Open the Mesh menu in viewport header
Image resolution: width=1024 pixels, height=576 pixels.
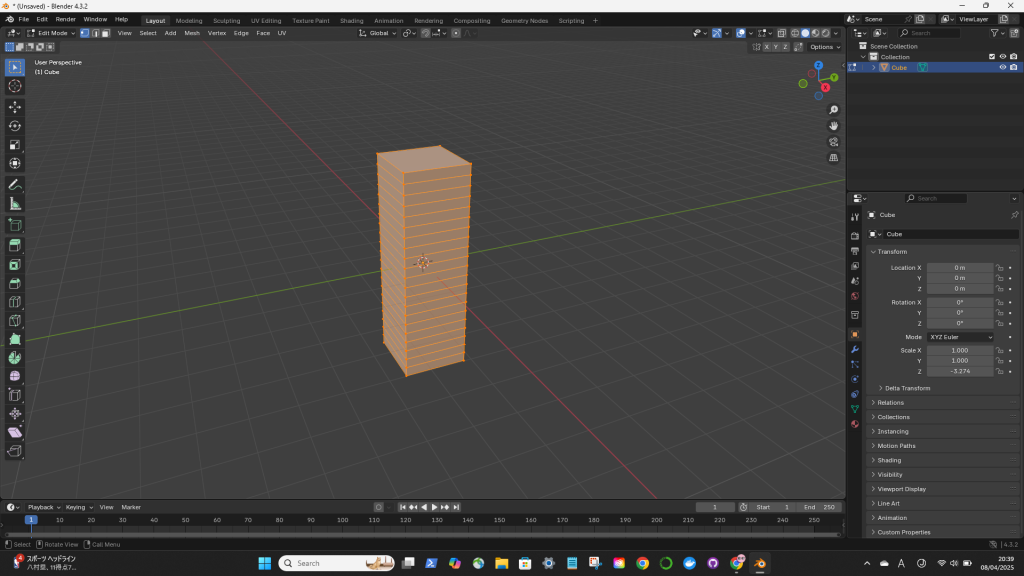tap(191, 33)
